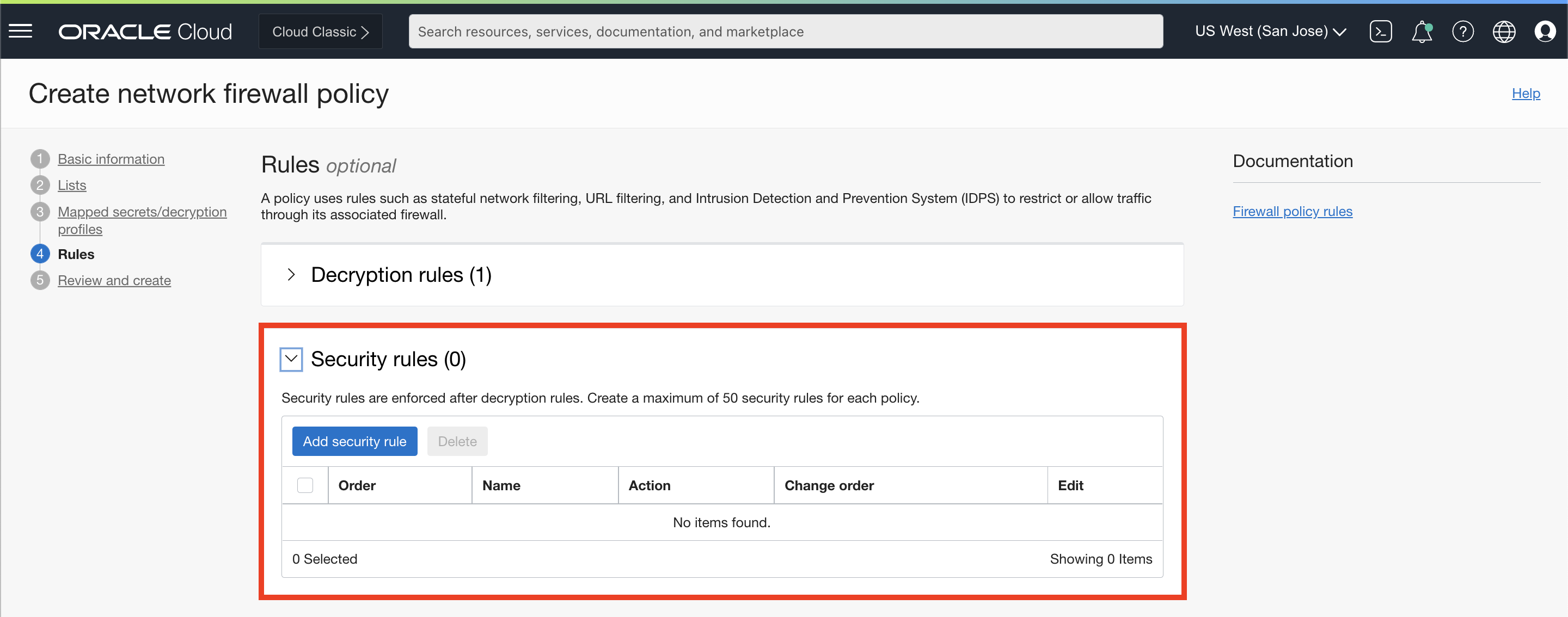Image resolution: width=1568 pixels, height=617 pixels.
Task: Click the Oracle Cloud logo
Action: 145,32
